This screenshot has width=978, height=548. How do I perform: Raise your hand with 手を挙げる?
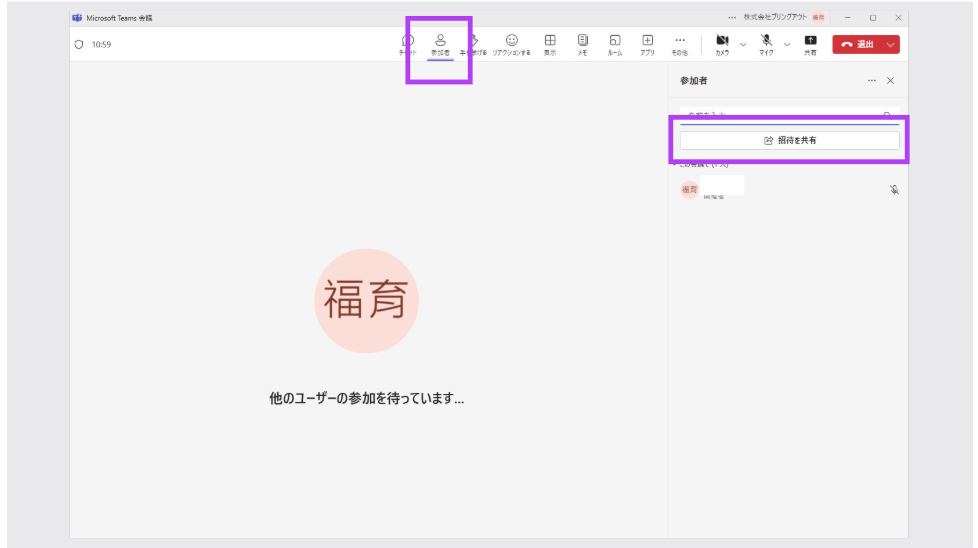[473, 45]
